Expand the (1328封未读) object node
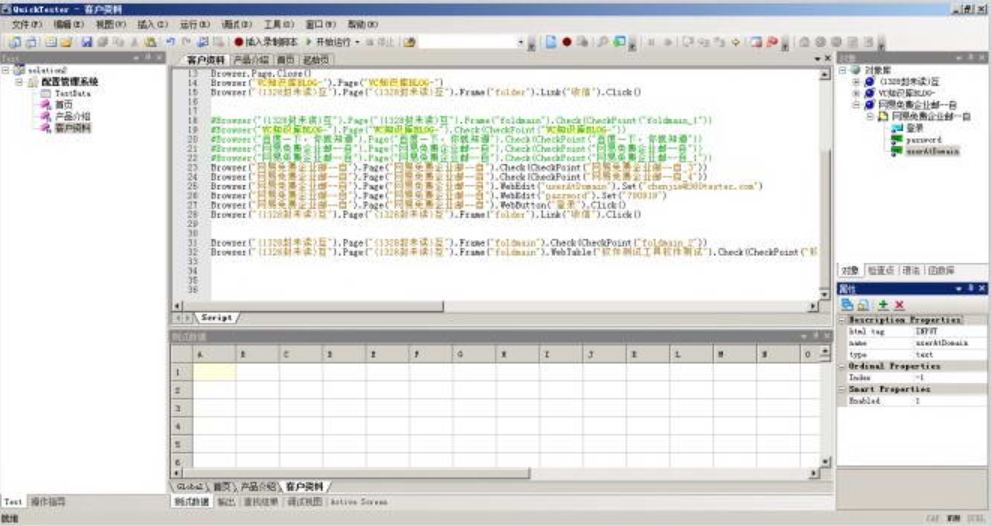 pos(856,81)
